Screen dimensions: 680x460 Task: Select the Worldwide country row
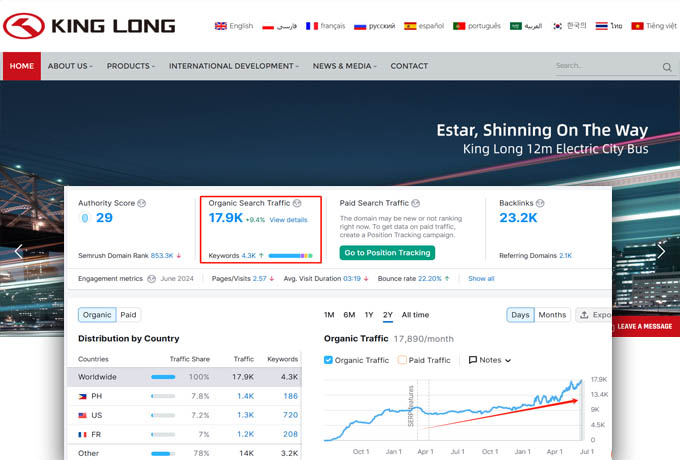click(x=184, y=377)
